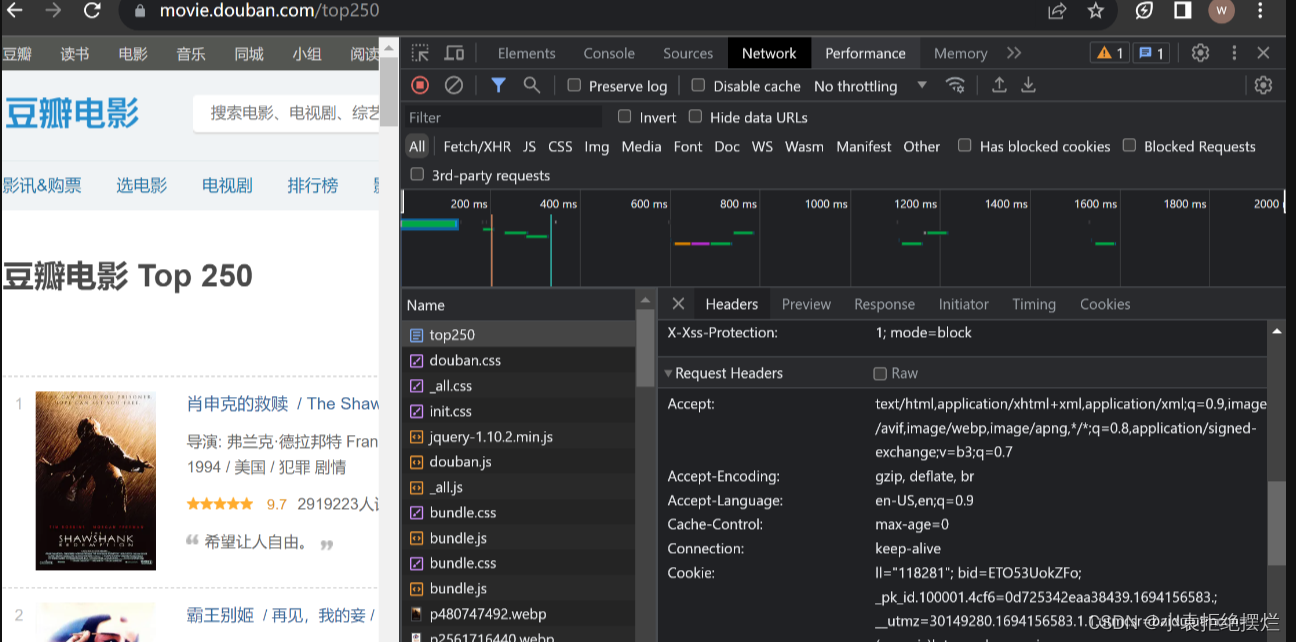1296x642 pixels.
Task: Open DevTools three-dot customize menu
Action: tap(1234, 53)
